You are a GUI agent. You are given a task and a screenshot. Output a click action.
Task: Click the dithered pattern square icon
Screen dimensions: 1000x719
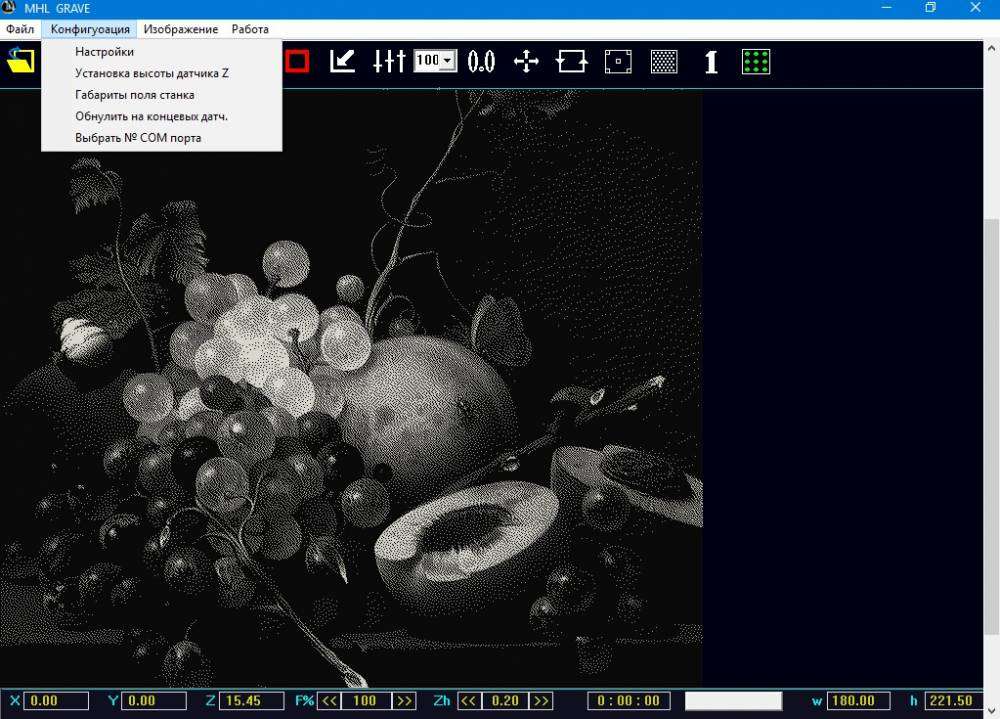[x=664, y=62]
